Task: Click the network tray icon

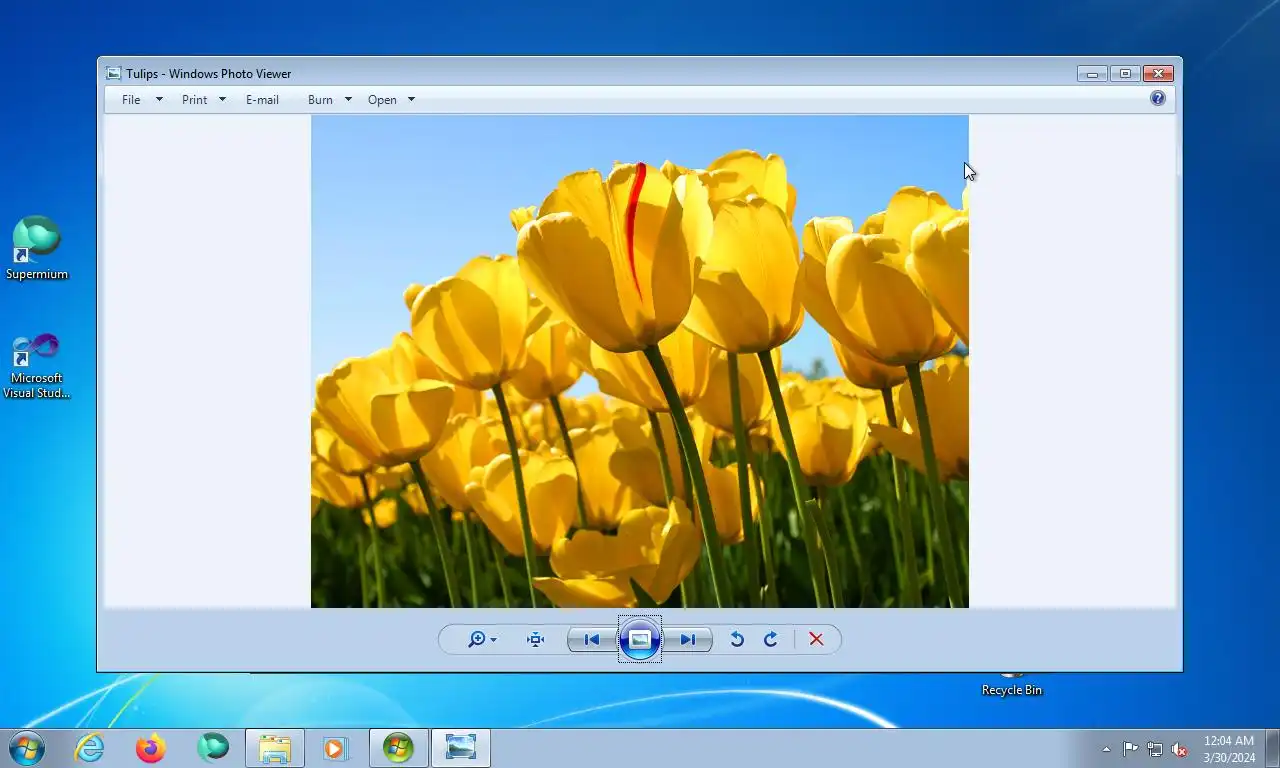Action: 1155,749
